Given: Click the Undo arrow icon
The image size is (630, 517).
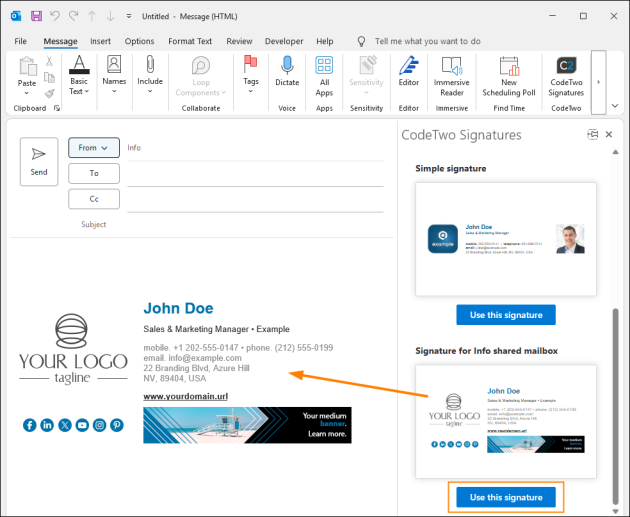Looking at the screenshot, I should click(55, 16).
